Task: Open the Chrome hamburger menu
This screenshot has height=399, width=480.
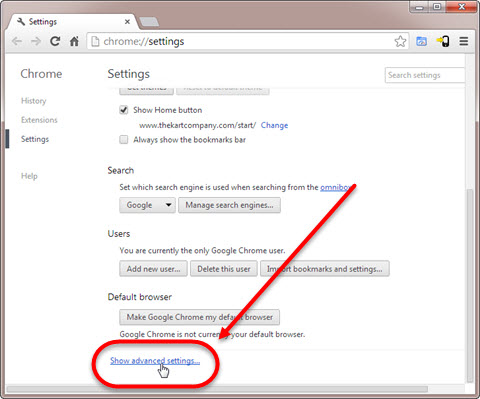Action: [464, 41]
